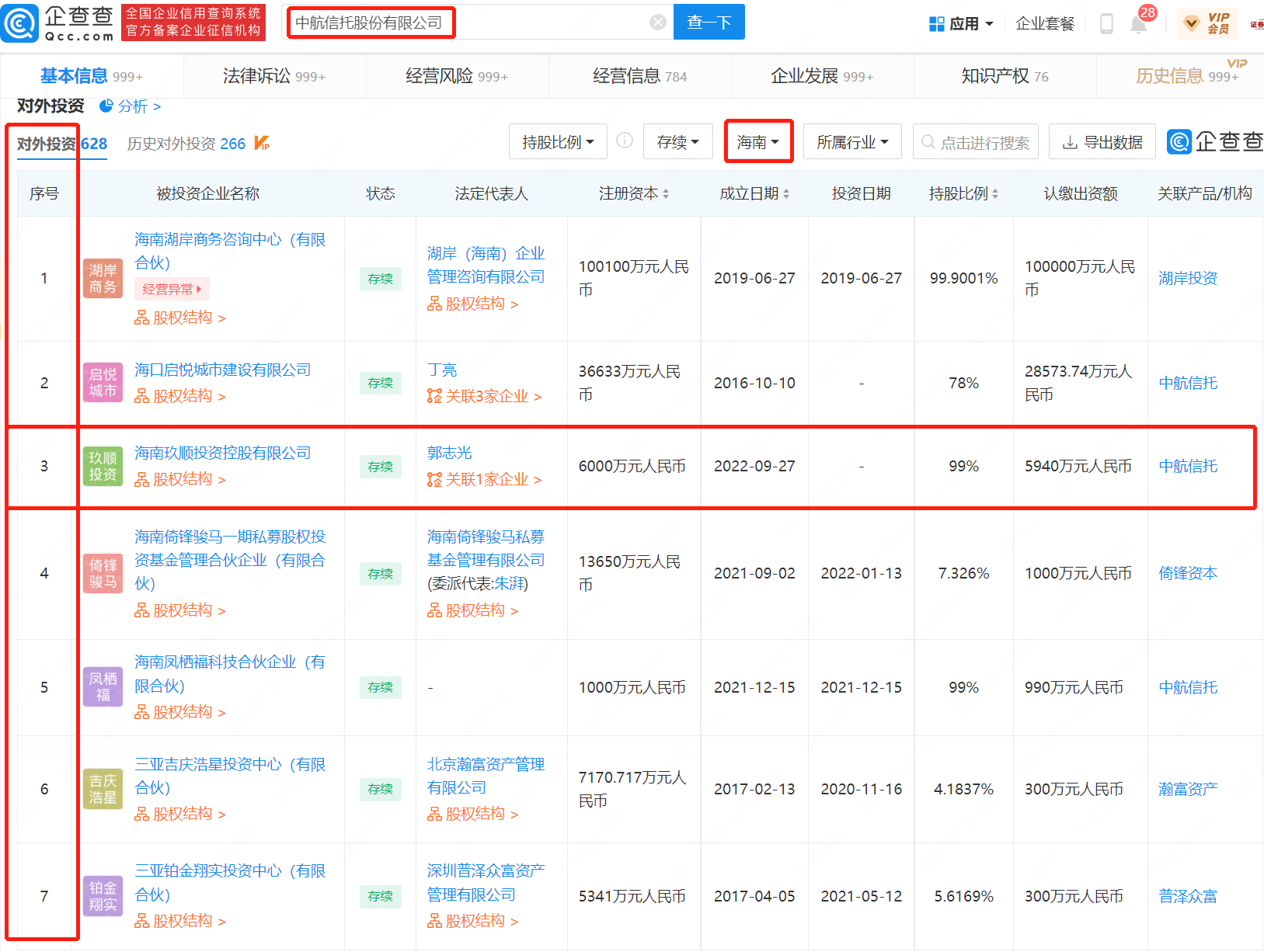Image resolution: width=1264 pixels, height=952 pixels.
Task: Open 关联3家企业 for 丁亮
Action: 484,396
